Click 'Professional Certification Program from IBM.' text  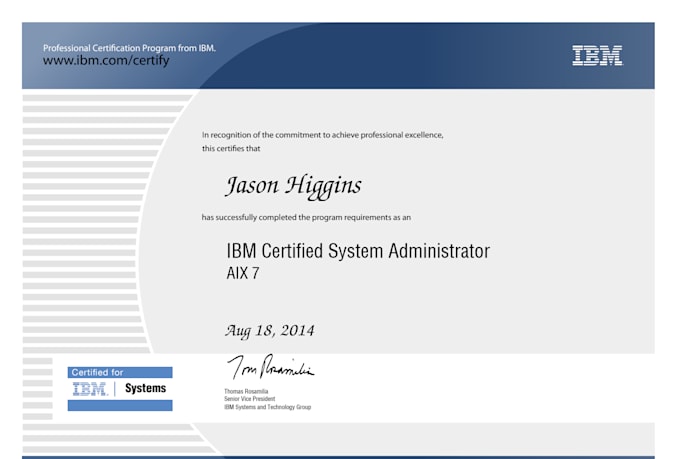coord(129,48)
